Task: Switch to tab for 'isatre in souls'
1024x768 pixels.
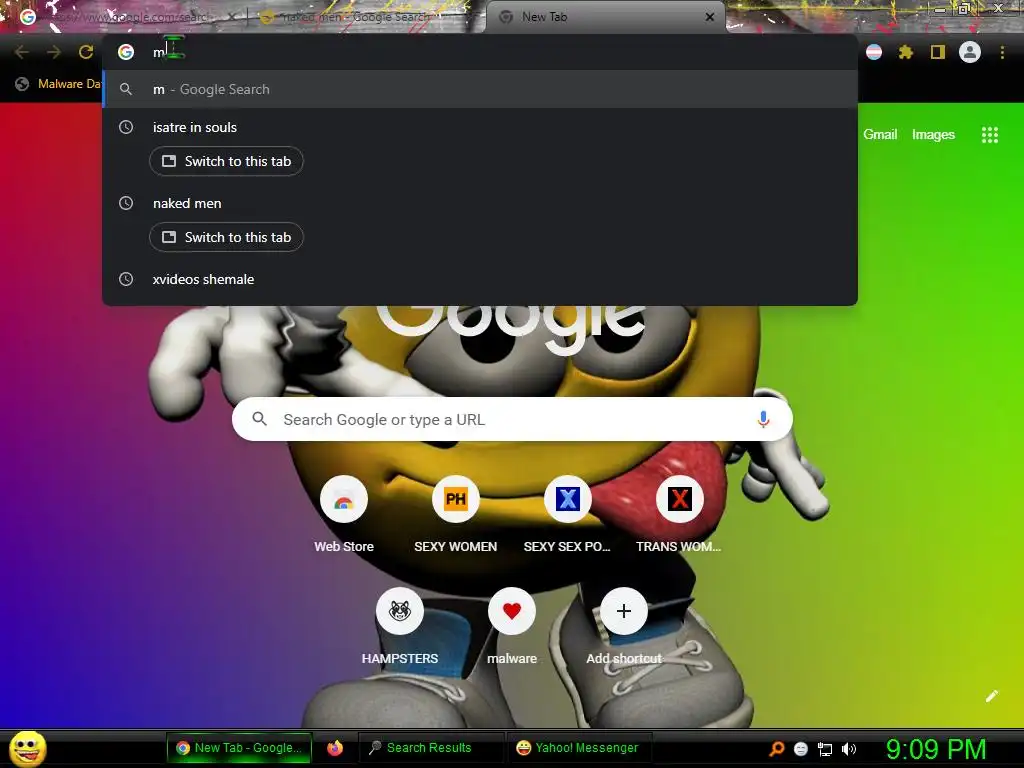Action: tap(226, 161)
